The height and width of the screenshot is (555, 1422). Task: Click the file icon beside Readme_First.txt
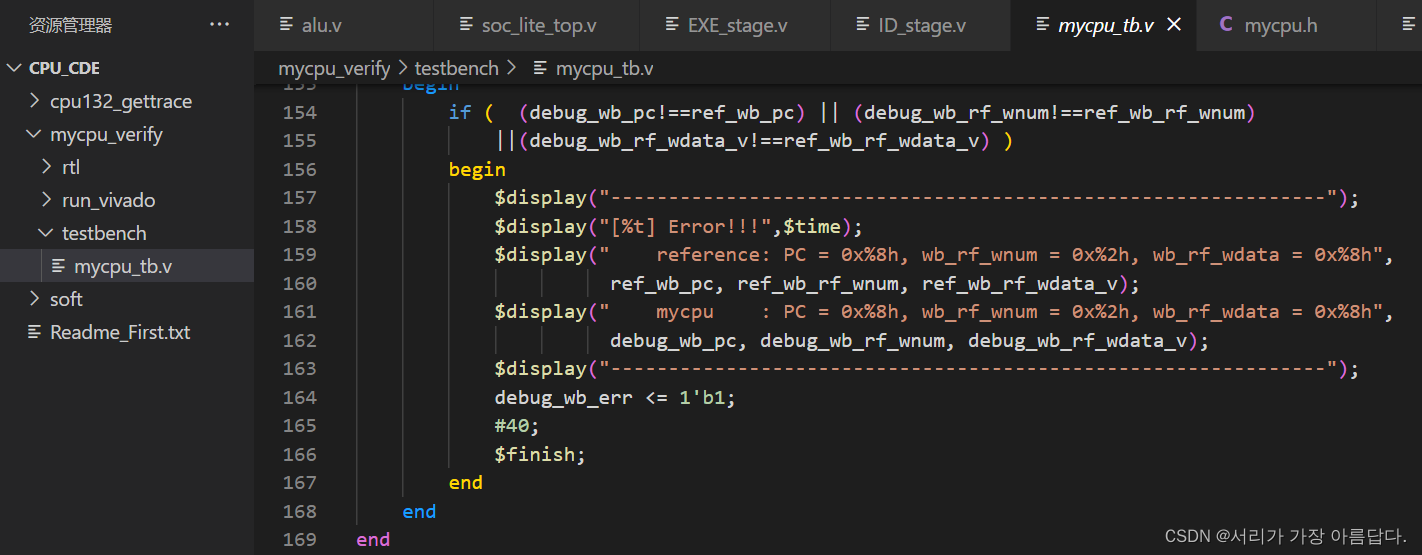pyautogui.click(x=36, y=332)
